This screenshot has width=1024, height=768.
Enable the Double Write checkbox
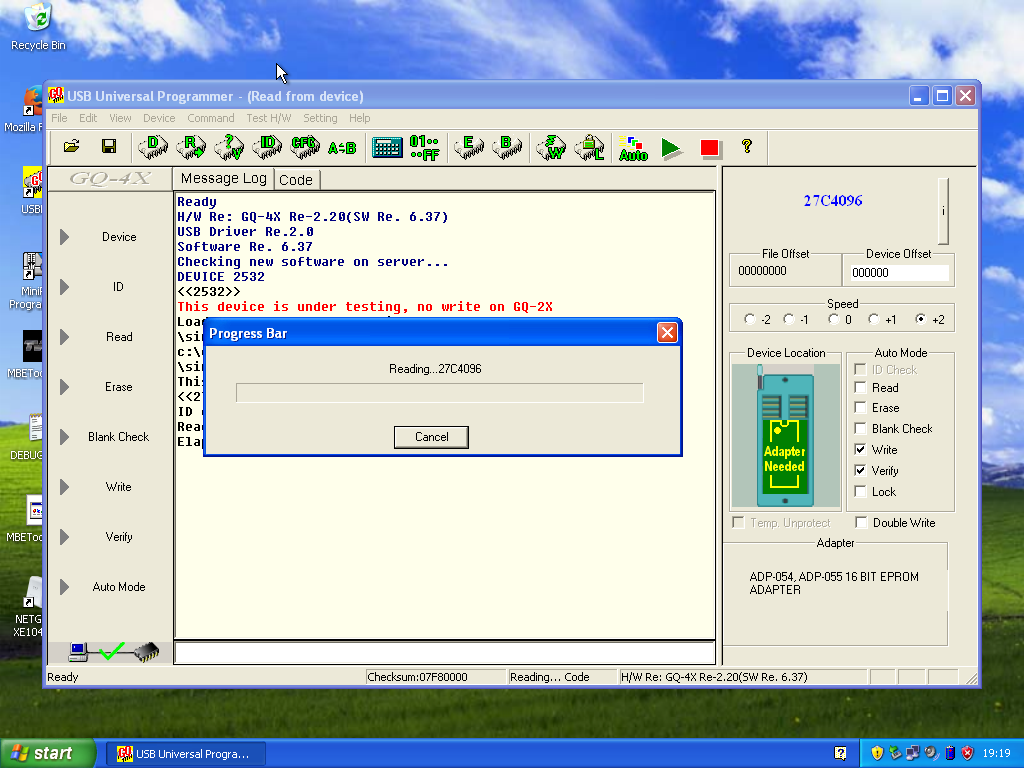pyautogui.click(x=860, y=523)
